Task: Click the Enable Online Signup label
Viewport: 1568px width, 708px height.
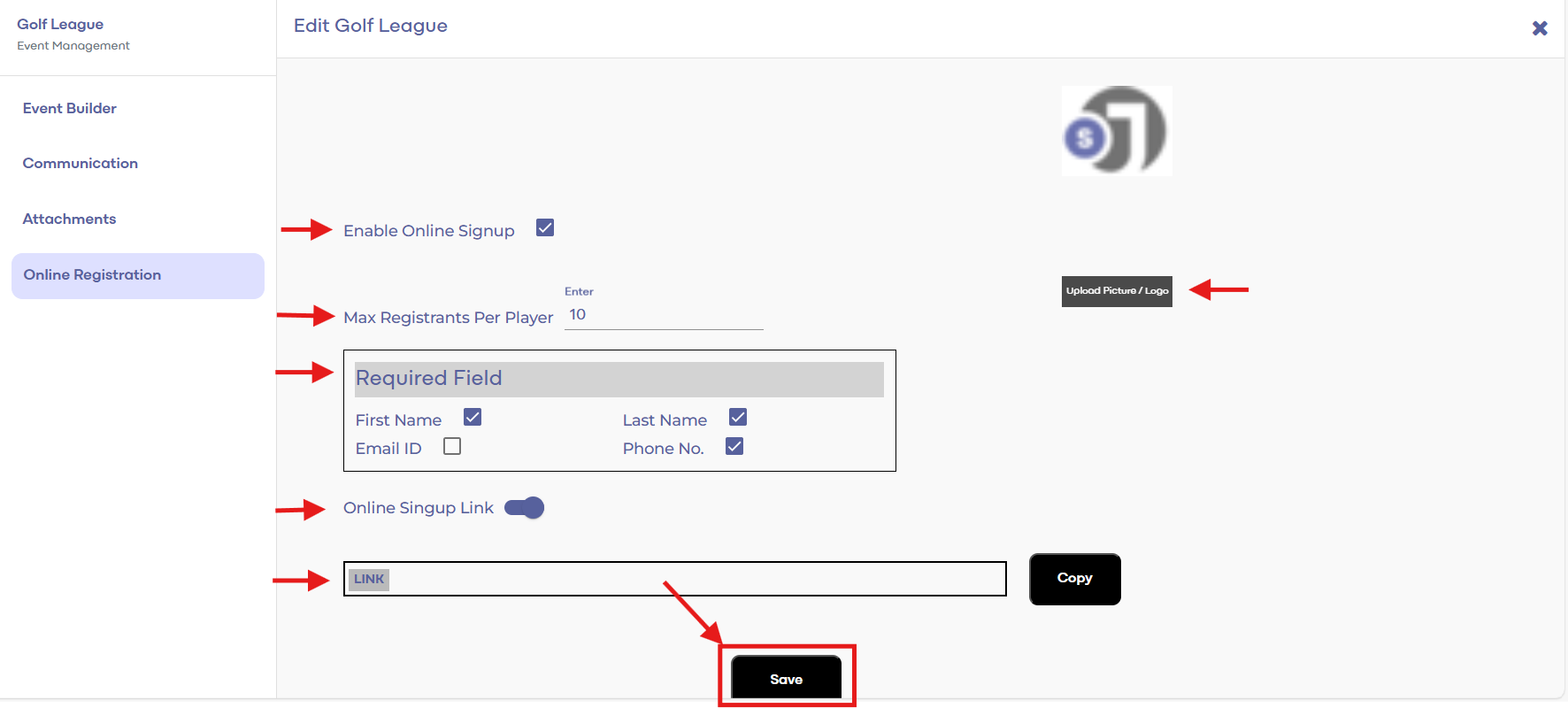Action: (428, 231)
